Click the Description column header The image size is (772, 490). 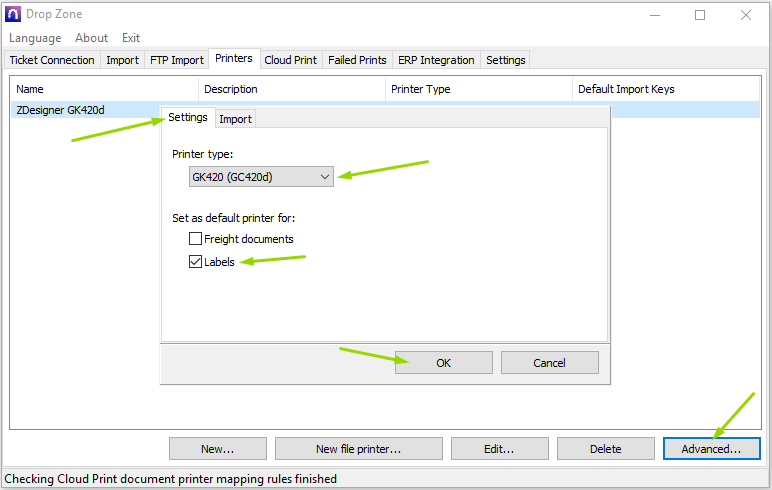[x=292, y=89]
